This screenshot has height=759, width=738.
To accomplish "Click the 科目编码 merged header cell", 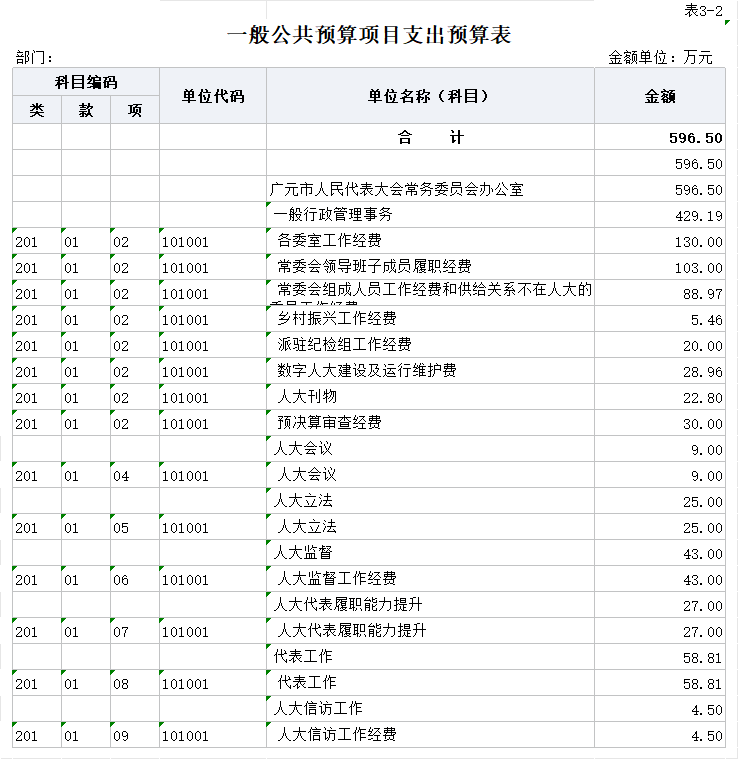I will (x=86, y=82).
